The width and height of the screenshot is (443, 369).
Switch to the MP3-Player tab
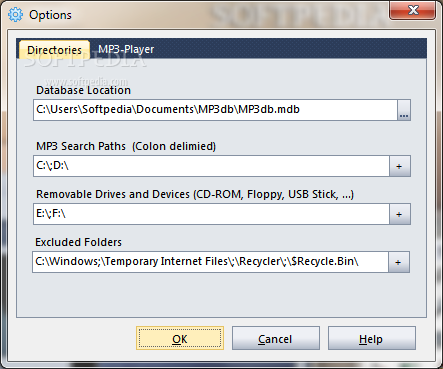click(126, 49)
